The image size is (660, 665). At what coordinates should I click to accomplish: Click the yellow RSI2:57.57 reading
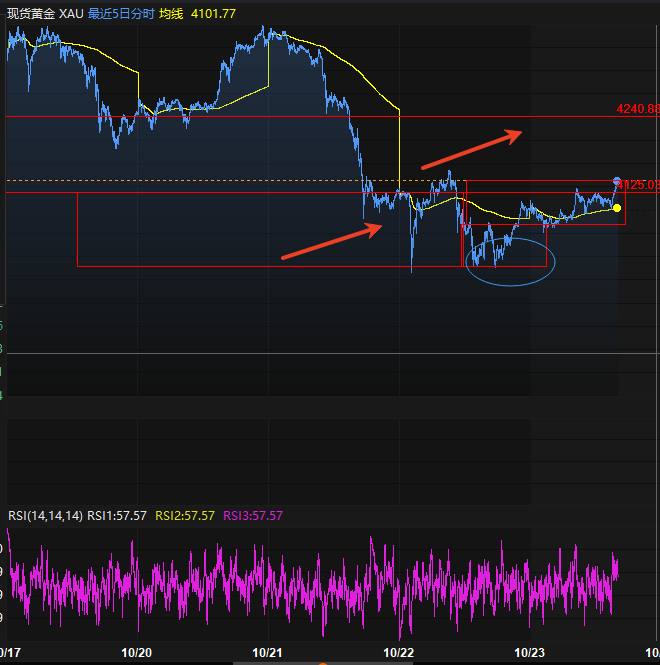click(185, 516)
